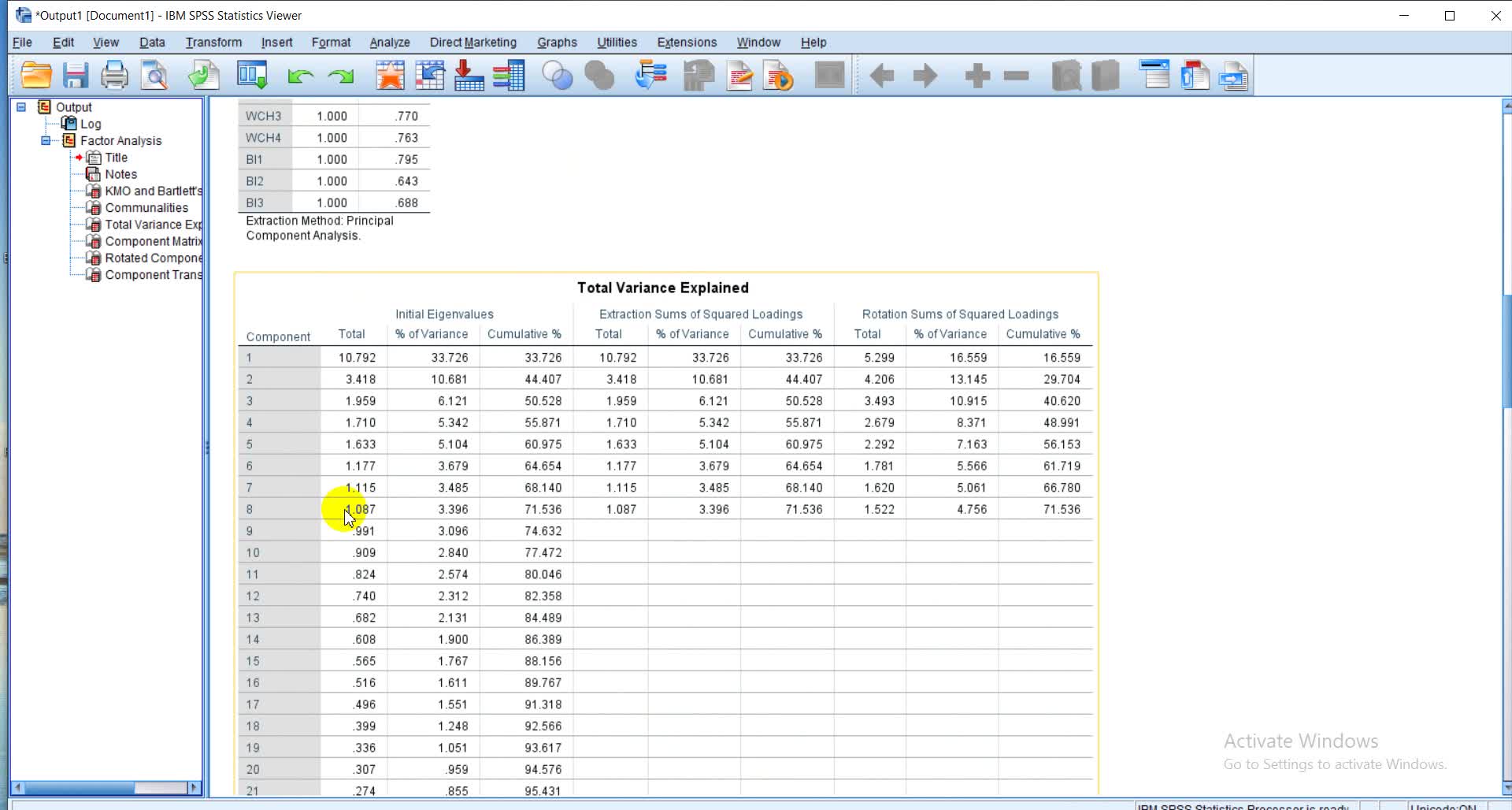Select KMO and Bartlett's item in outline

point(153,191)
